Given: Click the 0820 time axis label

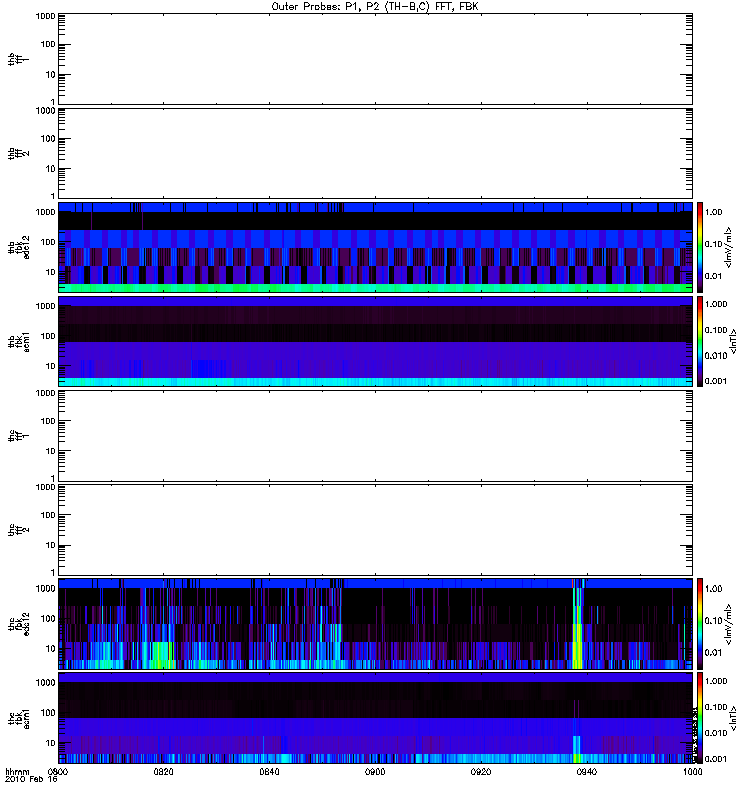Looking at the screenshot, I should (164, 771).
